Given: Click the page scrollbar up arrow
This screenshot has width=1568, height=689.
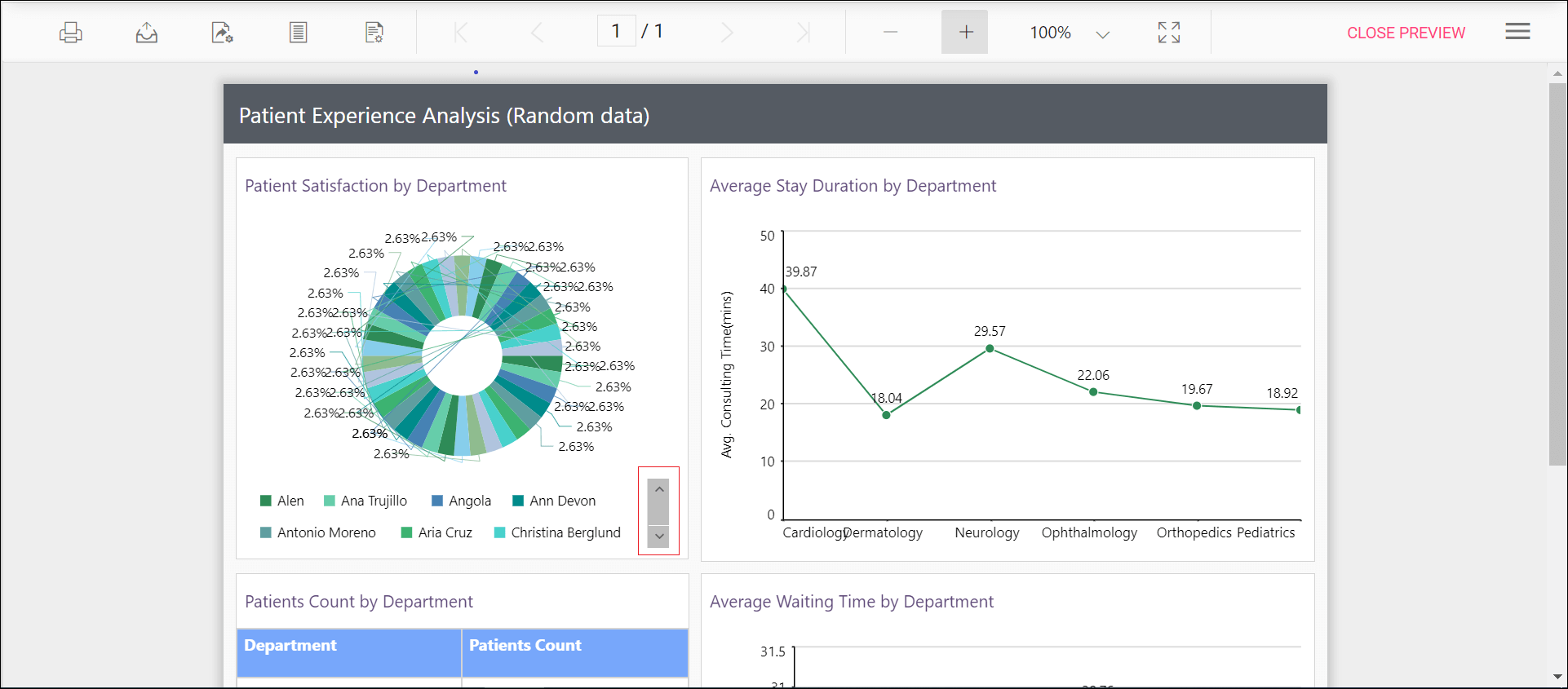Looking at the screenshot, I should [x=1557, y=73].
